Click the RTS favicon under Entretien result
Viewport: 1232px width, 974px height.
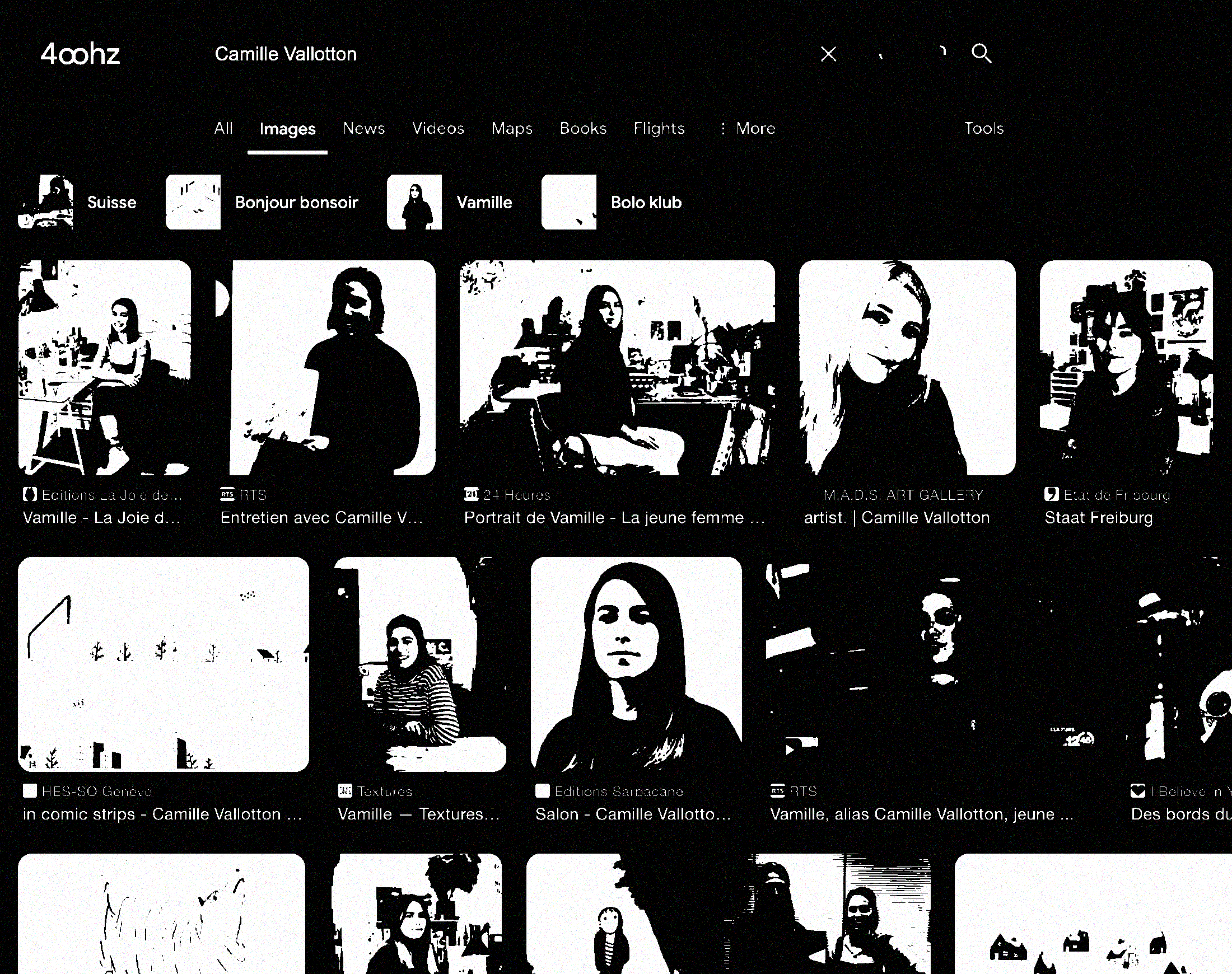[x=227, y=494]
